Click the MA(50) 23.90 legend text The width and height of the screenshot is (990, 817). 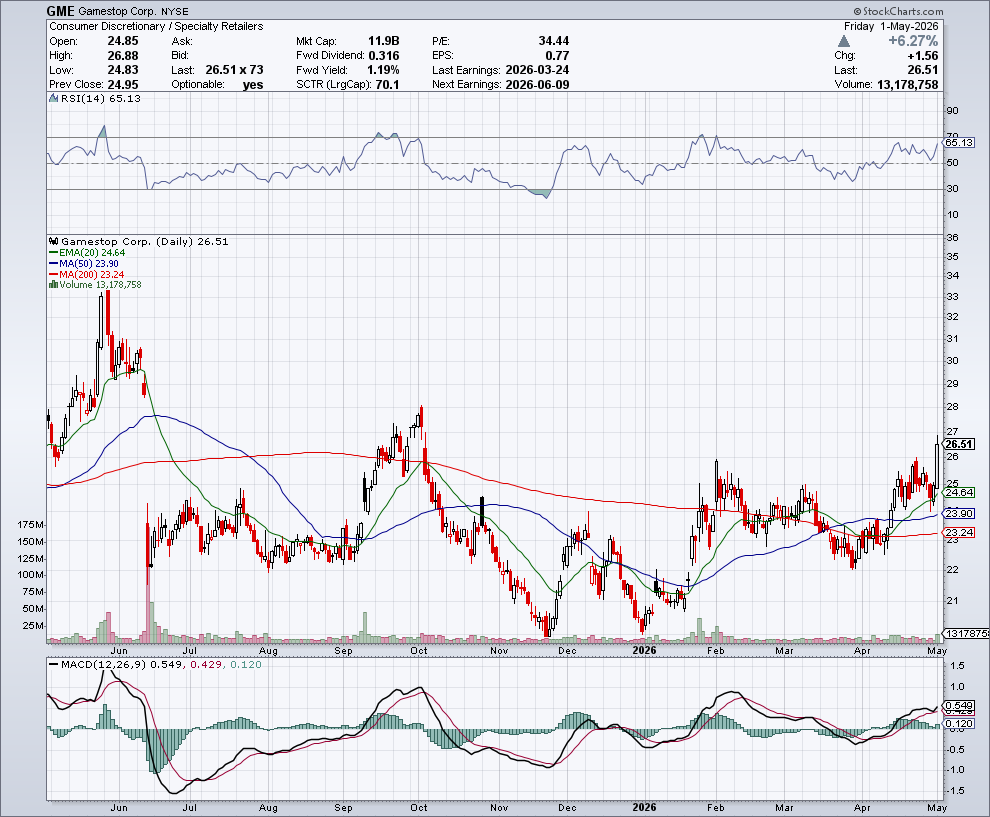(x=89, y=263)
